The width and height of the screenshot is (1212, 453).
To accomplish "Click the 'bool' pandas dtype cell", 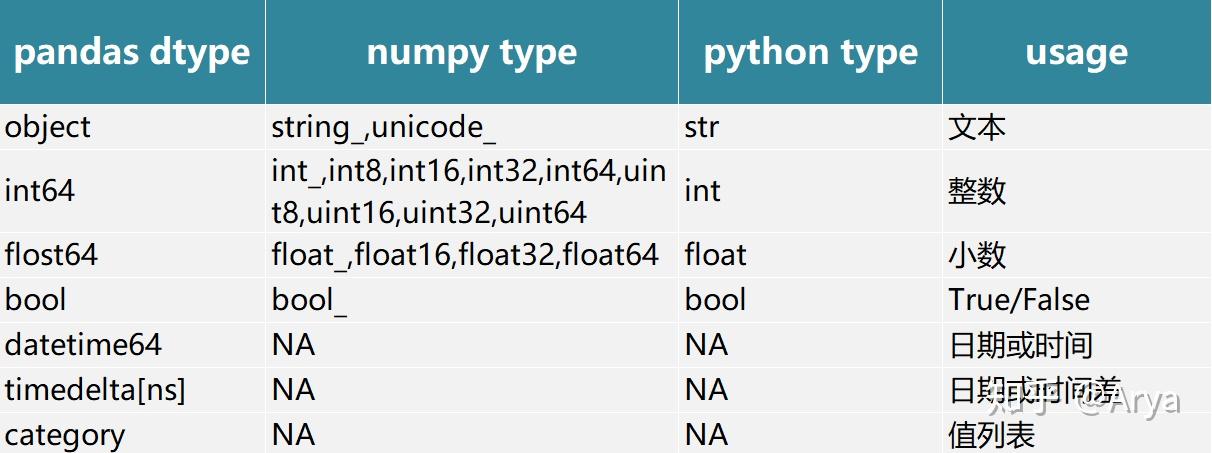I will coord(132,300).
